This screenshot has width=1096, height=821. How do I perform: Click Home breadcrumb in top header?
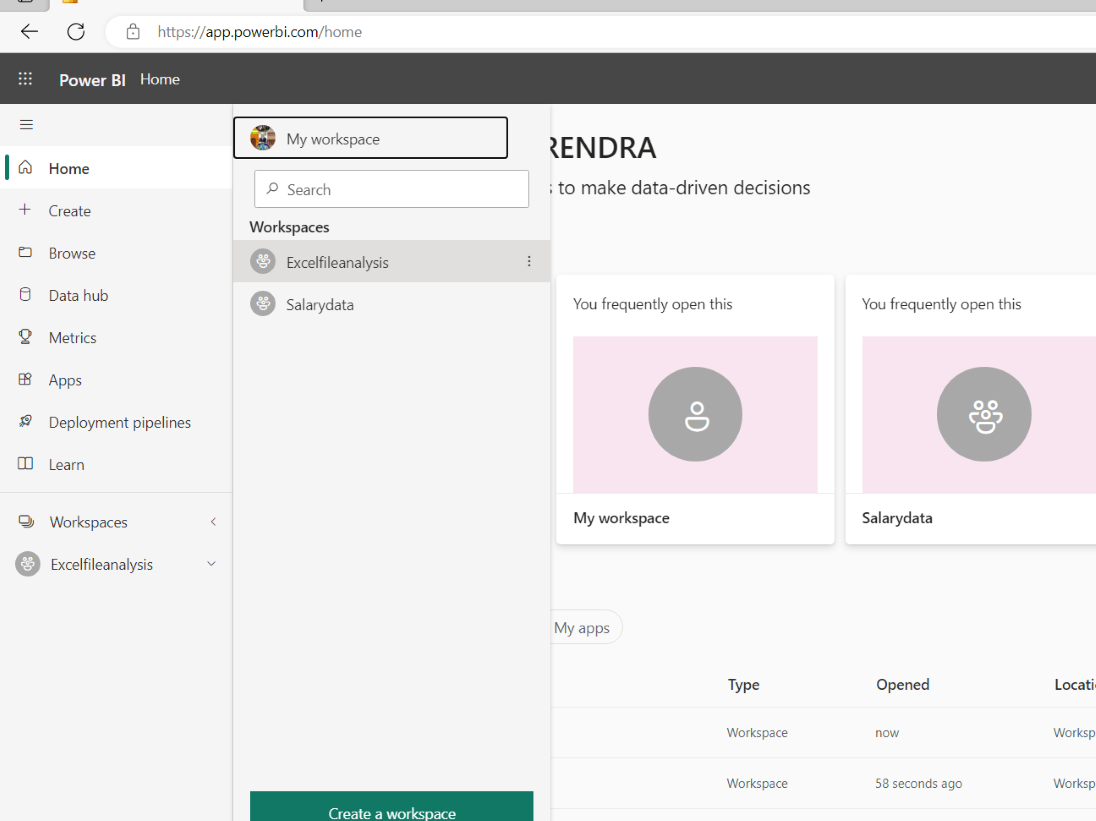[x=159, y=80]
